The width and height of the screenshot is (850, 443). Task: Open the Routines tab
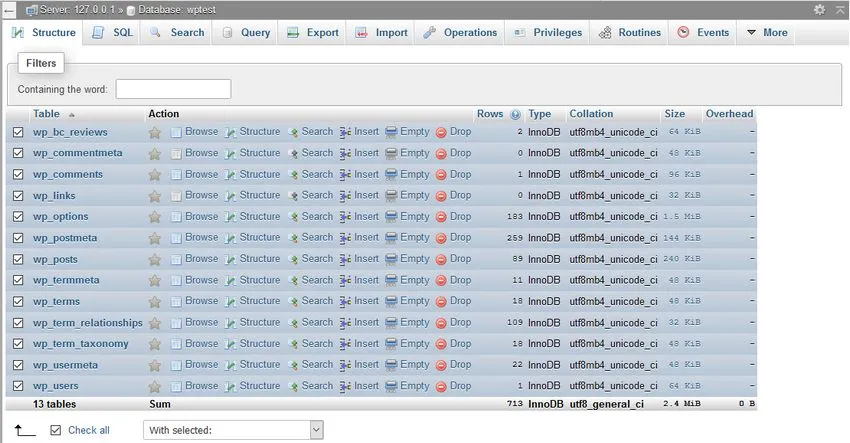click(629, 33)
